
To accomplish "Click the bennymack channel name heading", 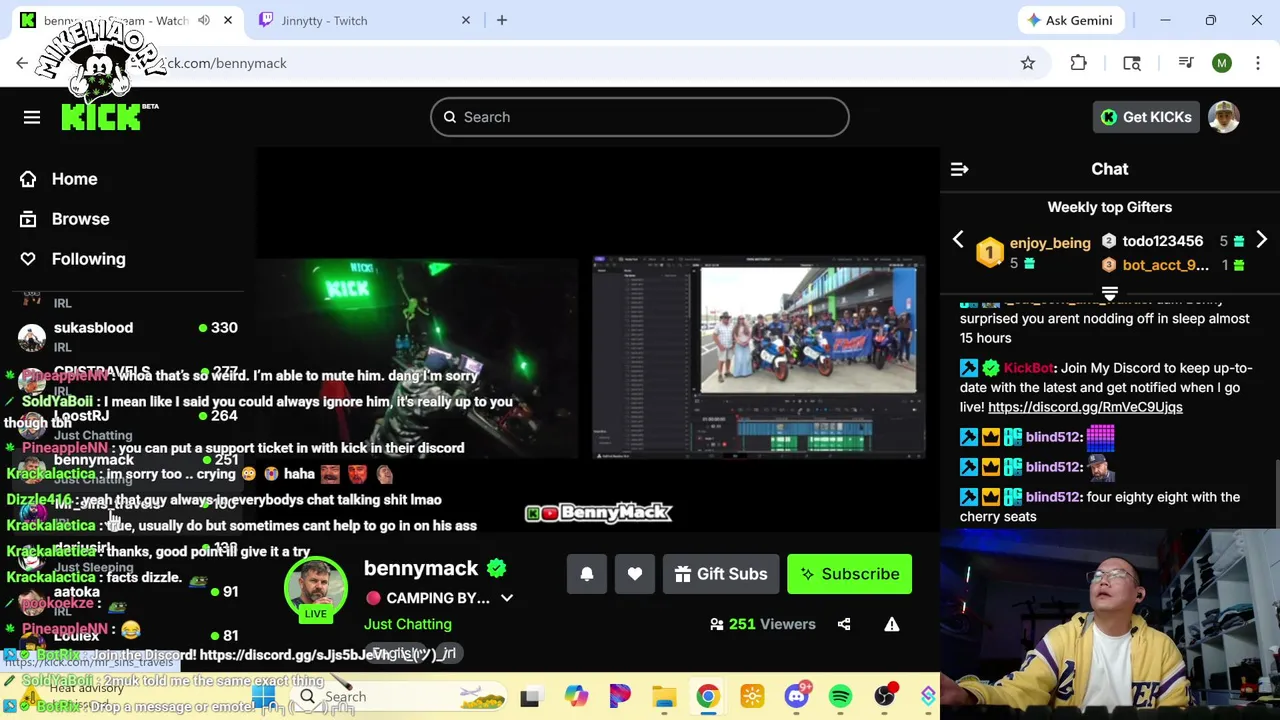I will pyautogui.click(x=421, y=568).
